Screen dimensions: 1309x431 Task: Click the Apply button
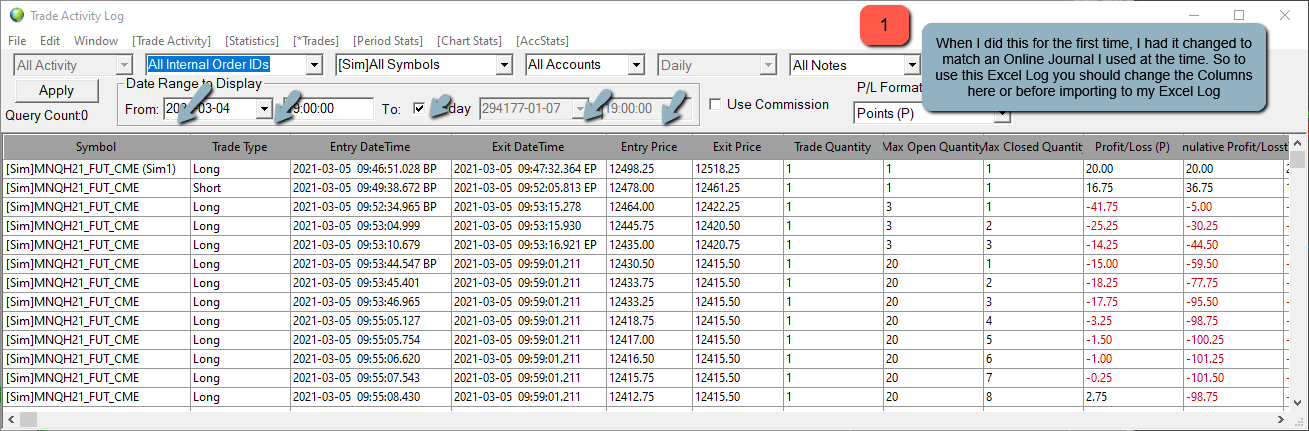click(x=56, y=90)
